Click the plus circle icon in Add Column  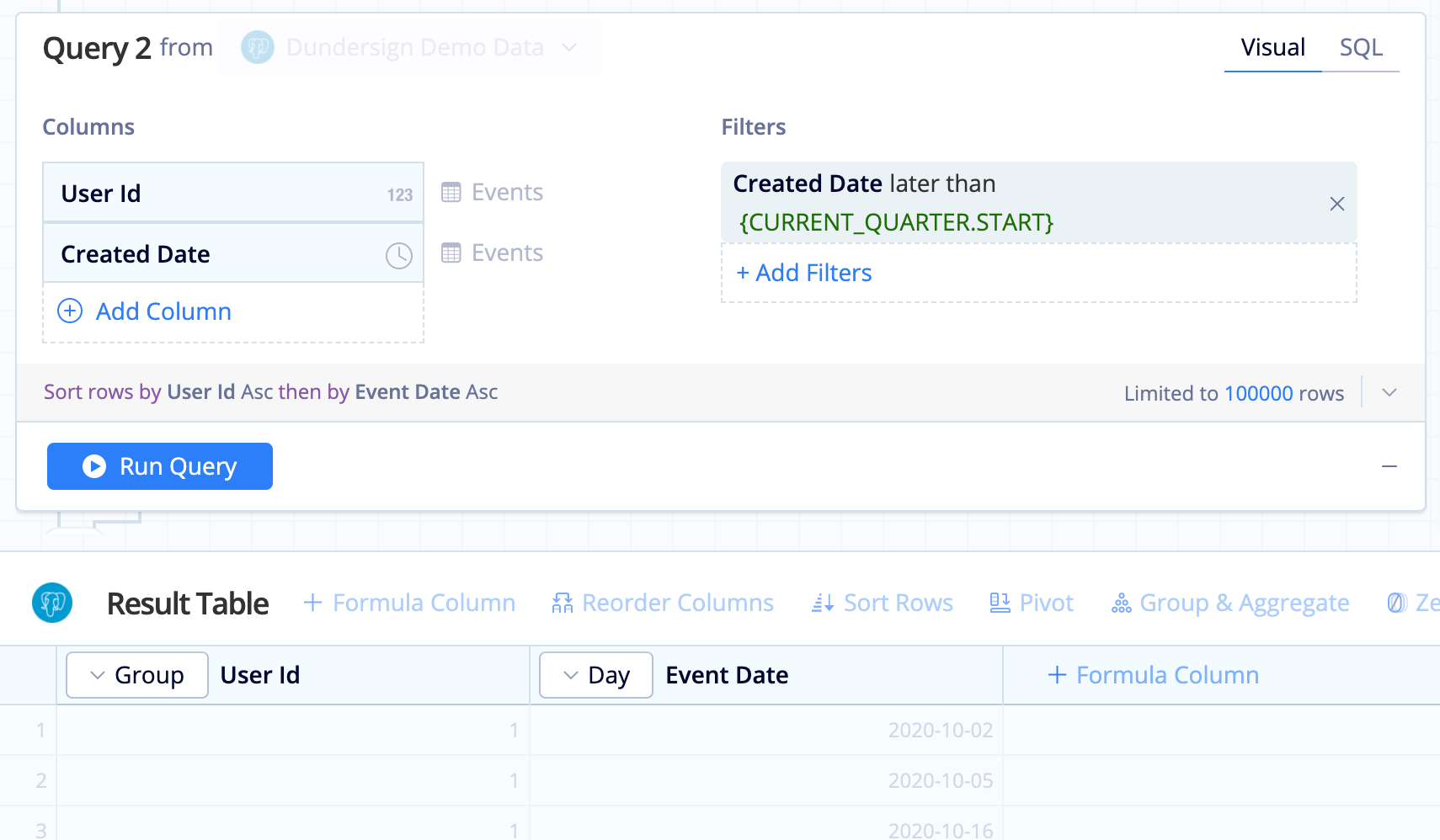coord(70,311)
